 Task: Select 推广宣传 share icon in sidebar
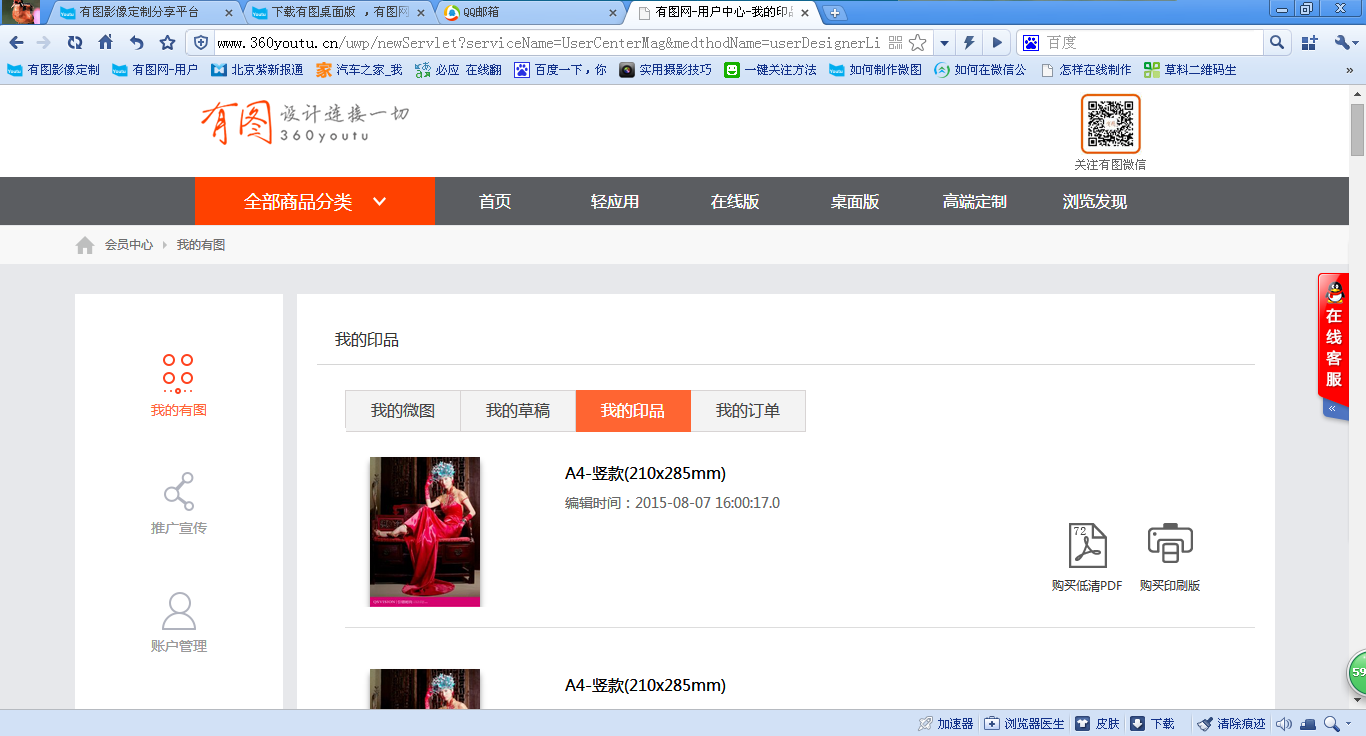[179, 491]
